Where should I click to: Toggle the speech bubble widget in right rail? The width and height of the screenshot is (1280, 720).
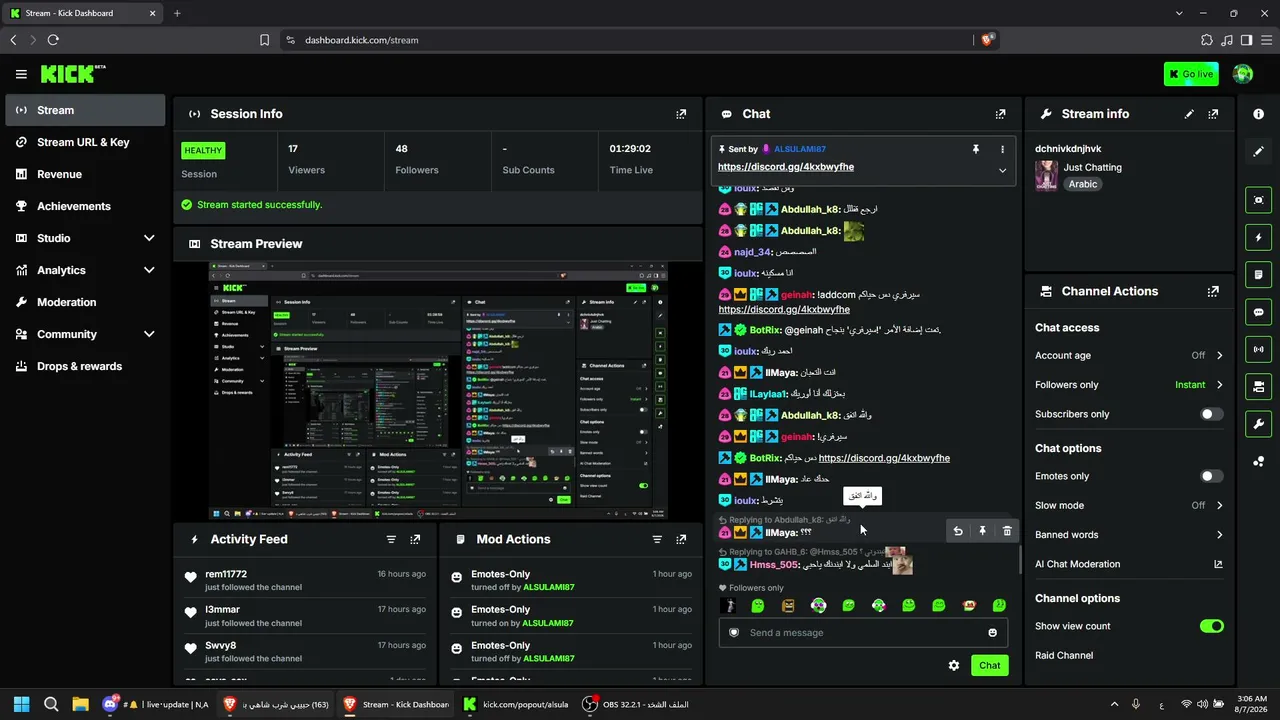pos(1258,312)
